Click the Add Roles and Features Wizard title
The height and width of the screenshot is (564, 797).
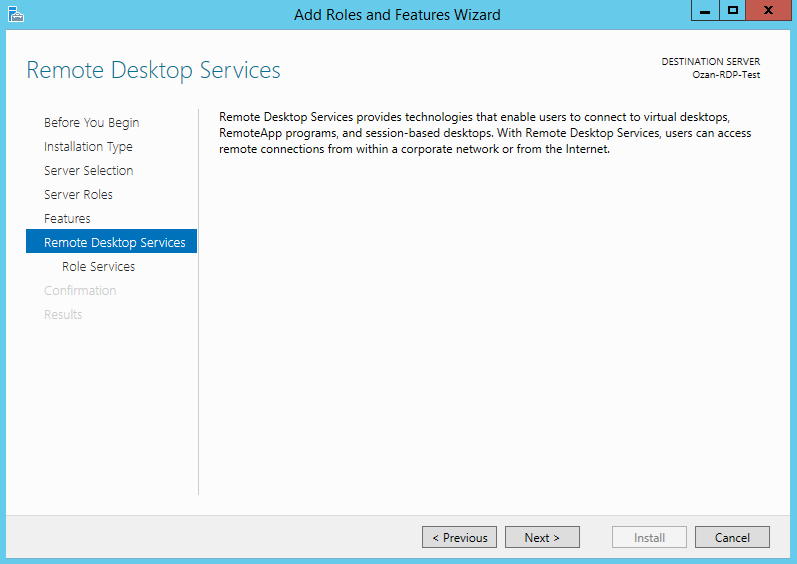[397, 14]
